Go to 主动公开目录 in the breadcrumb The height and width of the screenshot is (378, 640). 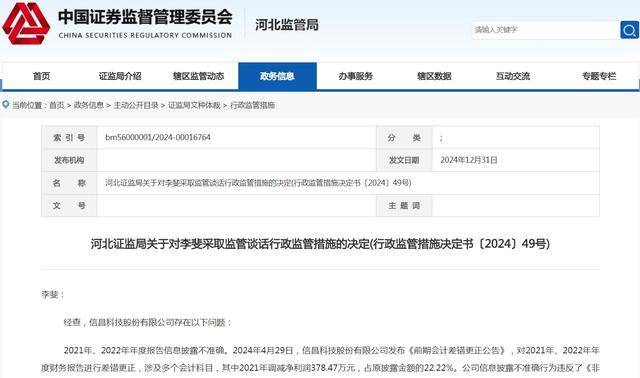tap(136, 105)
